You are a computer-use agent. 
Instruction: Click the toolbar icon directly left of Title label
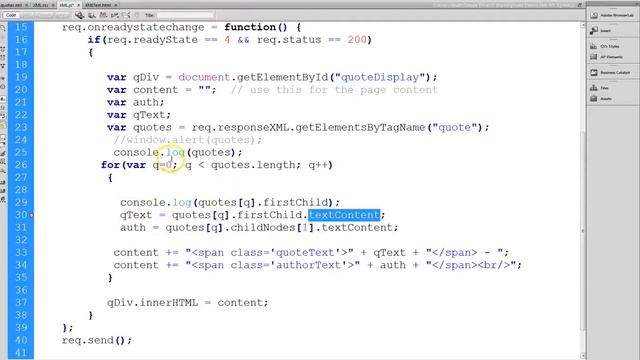137,15
